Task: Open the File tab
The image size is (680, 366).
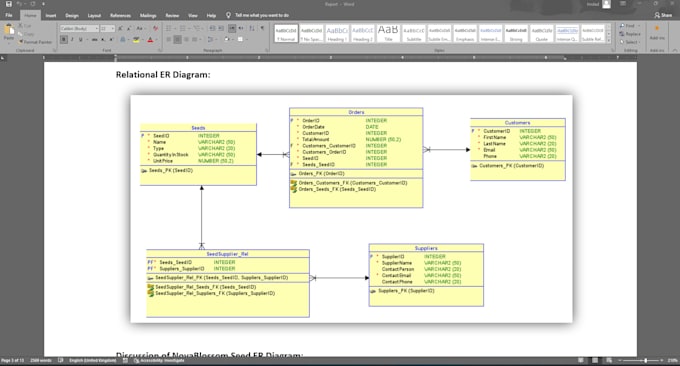Action: [x=9, y=16]
